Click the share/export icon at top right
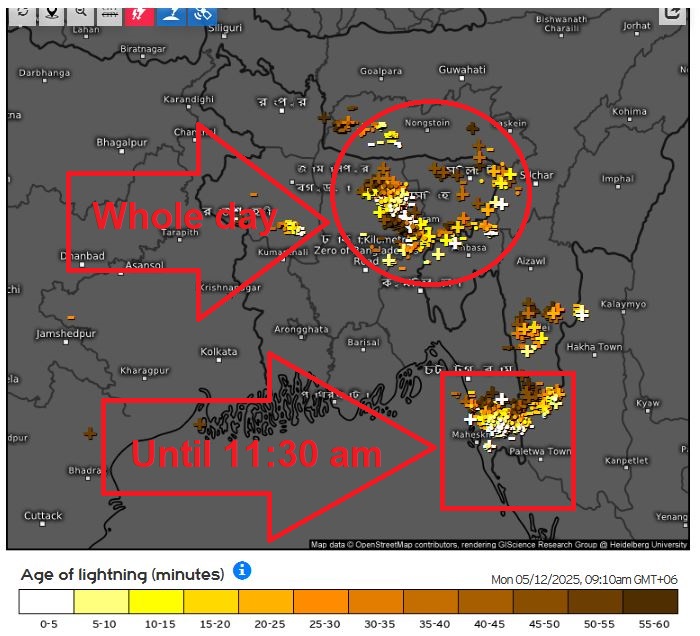 (x=672, y=14)
